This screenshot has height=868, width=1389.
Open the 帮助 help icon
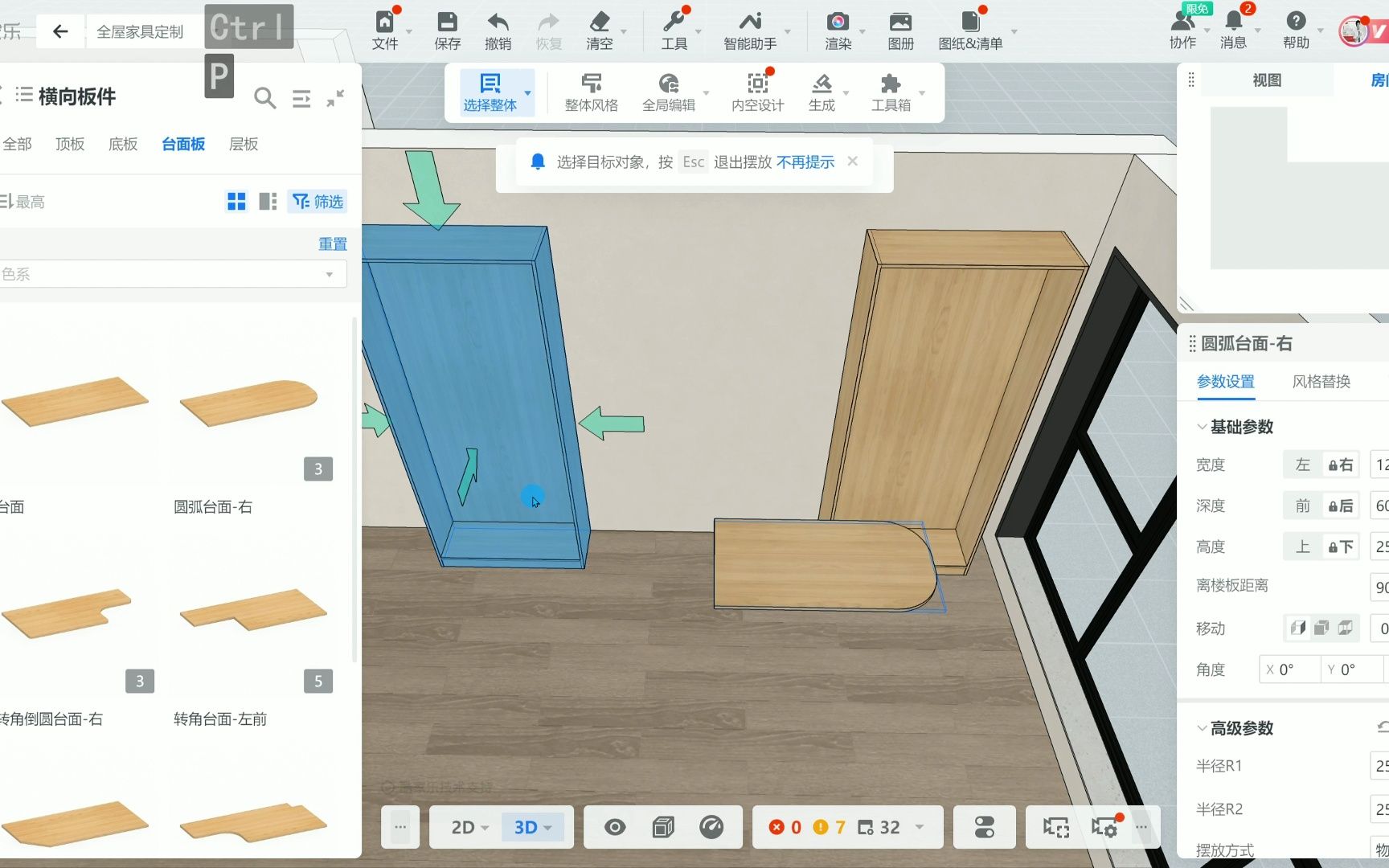point(1296,31)
